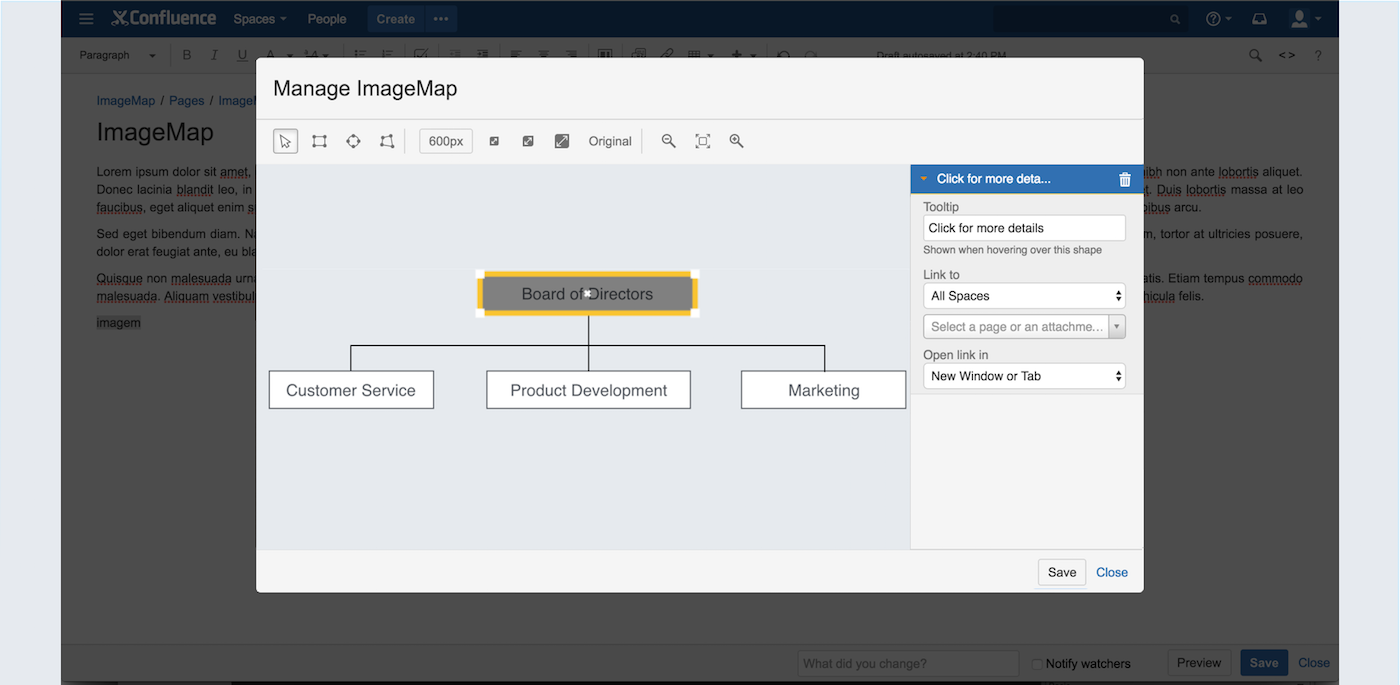Set image to medium size
The height and width of the screenshot is (685, 1400).
(x=528, y=141)
